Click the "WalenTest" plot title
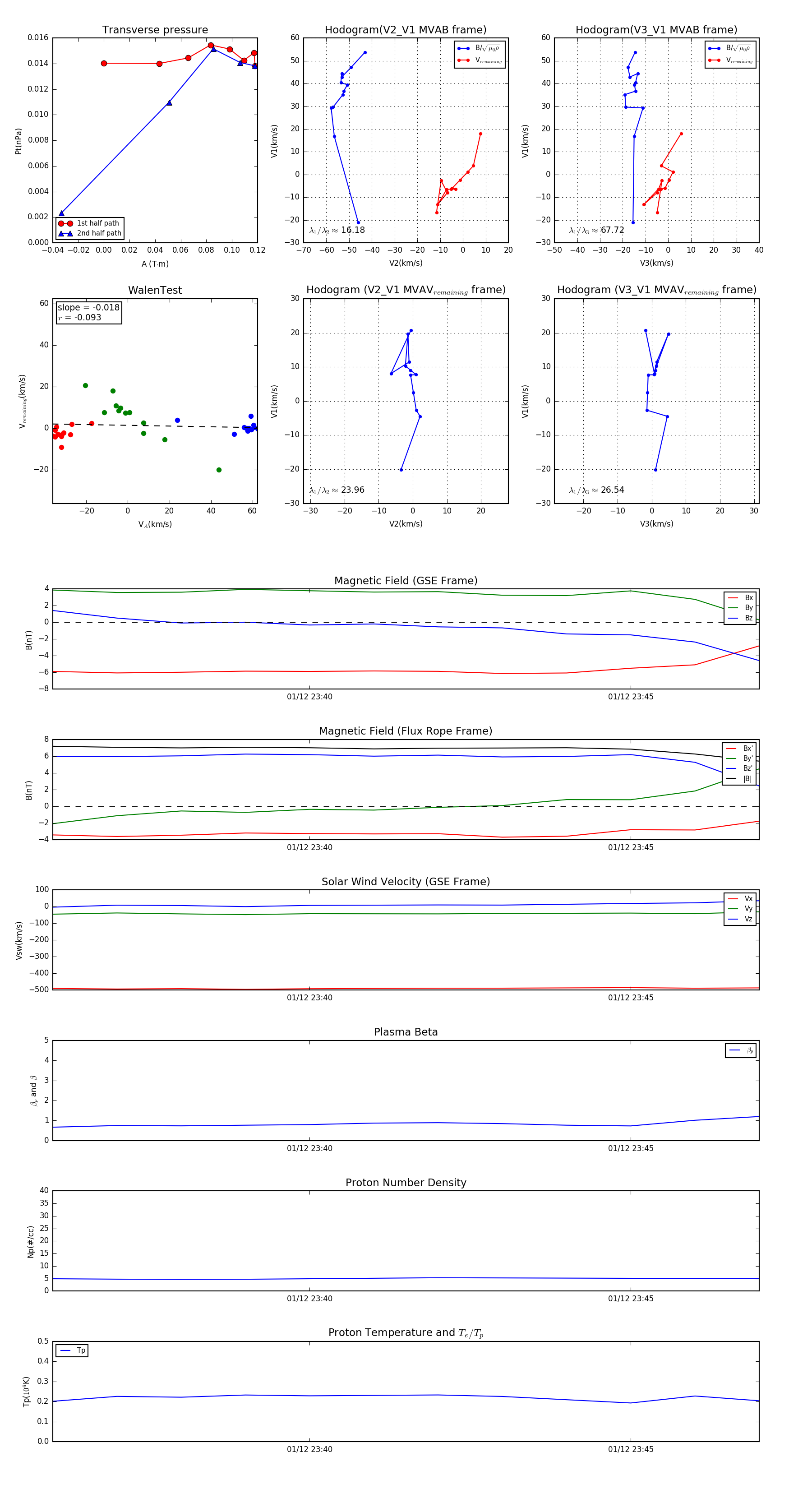 pos(155,290)
